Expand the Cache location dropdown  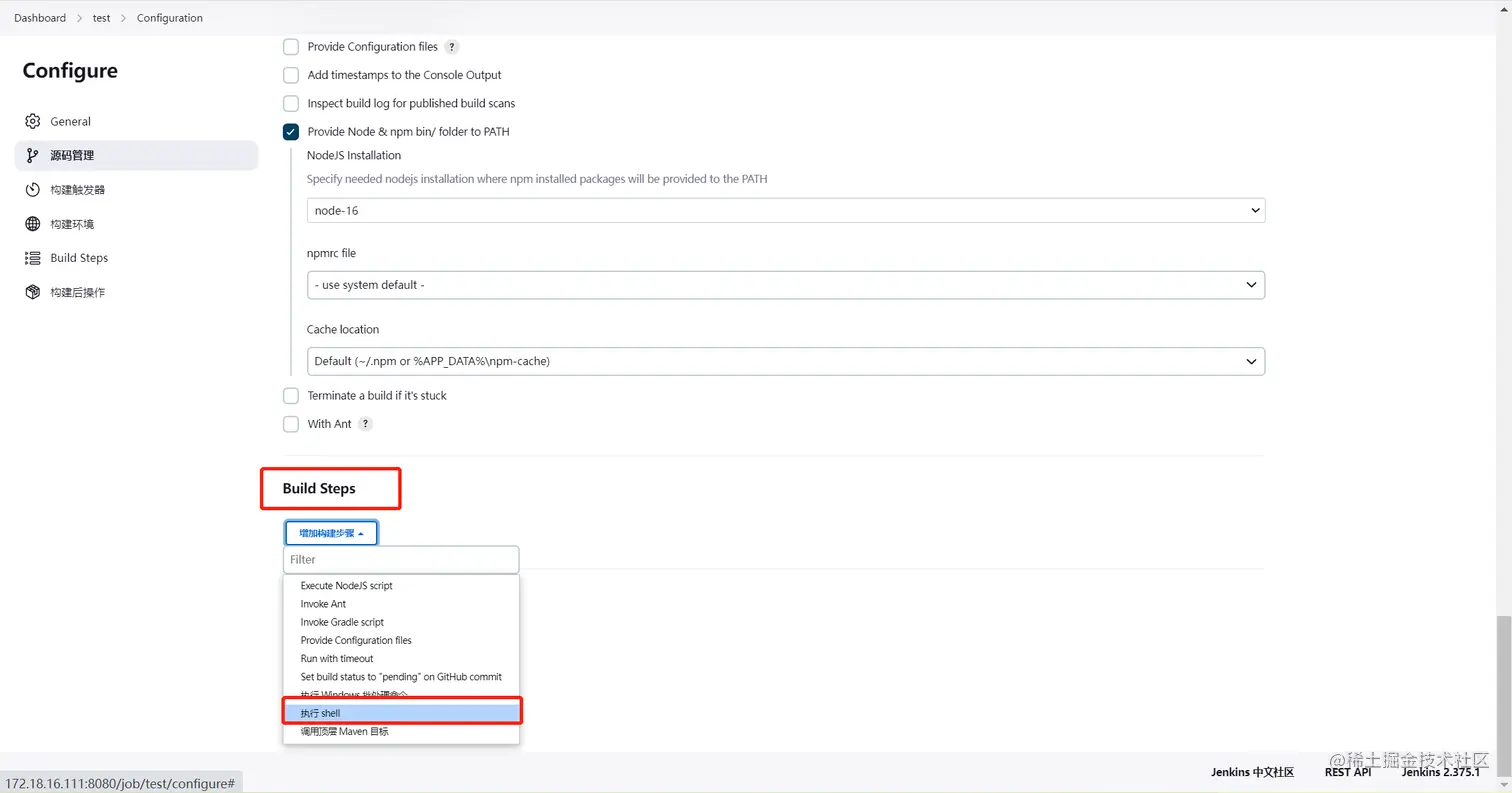tap(786, 361)
